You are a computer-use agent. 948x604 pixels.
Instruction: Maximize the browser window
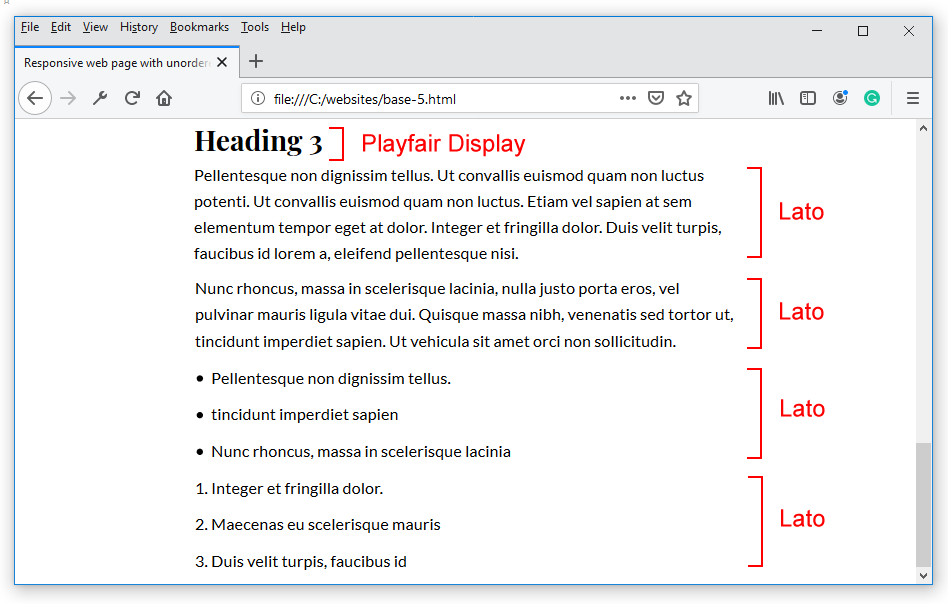pos(863,31)
